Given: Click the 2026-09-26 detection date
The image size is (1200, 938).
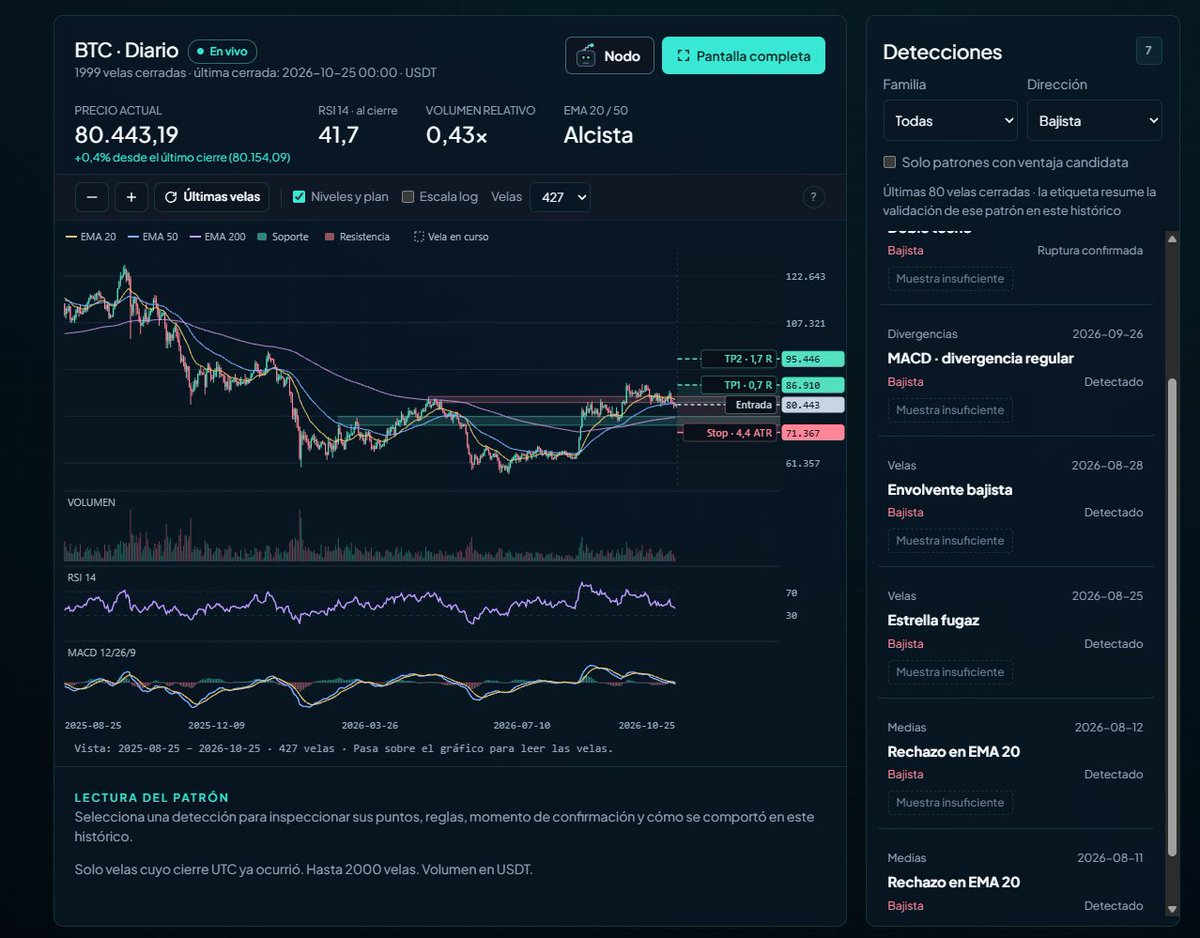Looking at the screenshot, I should 1107,334.
